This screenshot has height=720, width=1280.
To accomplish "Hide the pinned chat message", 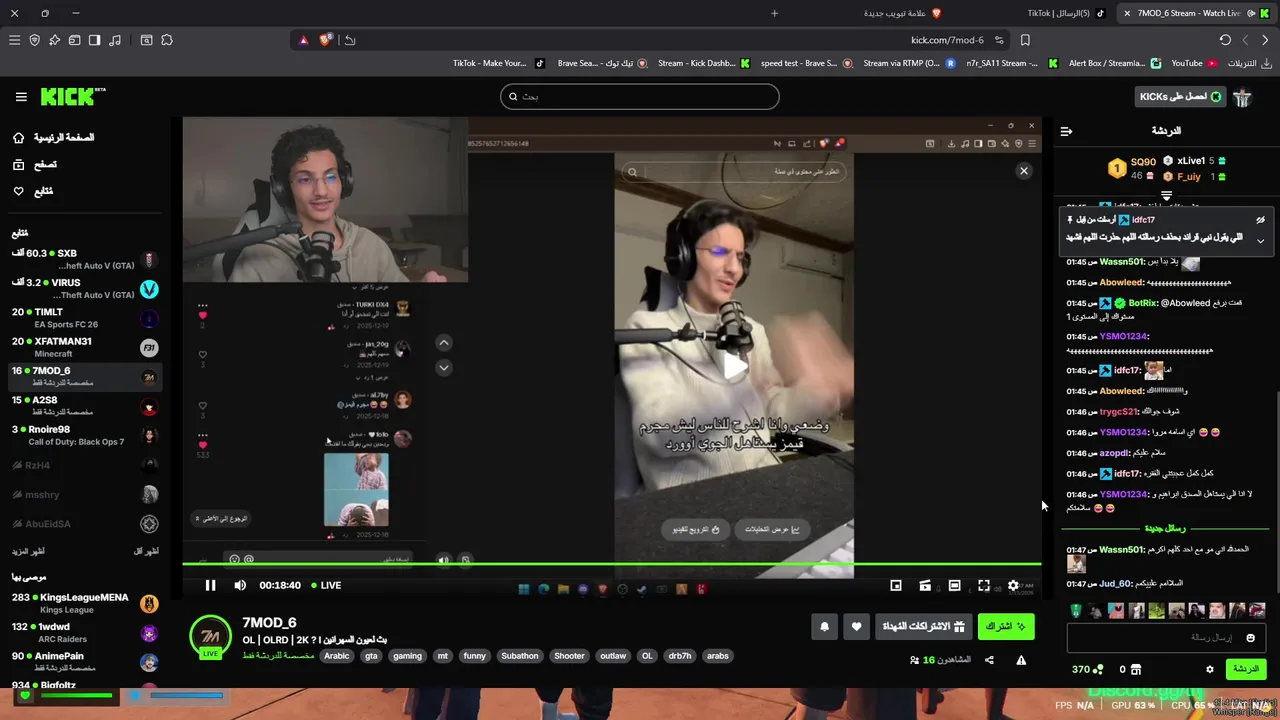I will 1260,220.
